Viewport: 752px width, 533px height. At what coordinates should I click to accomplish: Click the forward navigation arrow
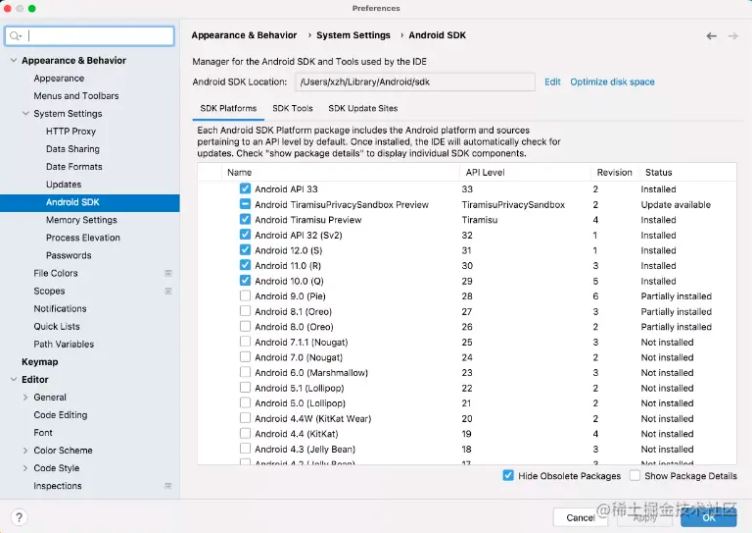pos(733,36)
